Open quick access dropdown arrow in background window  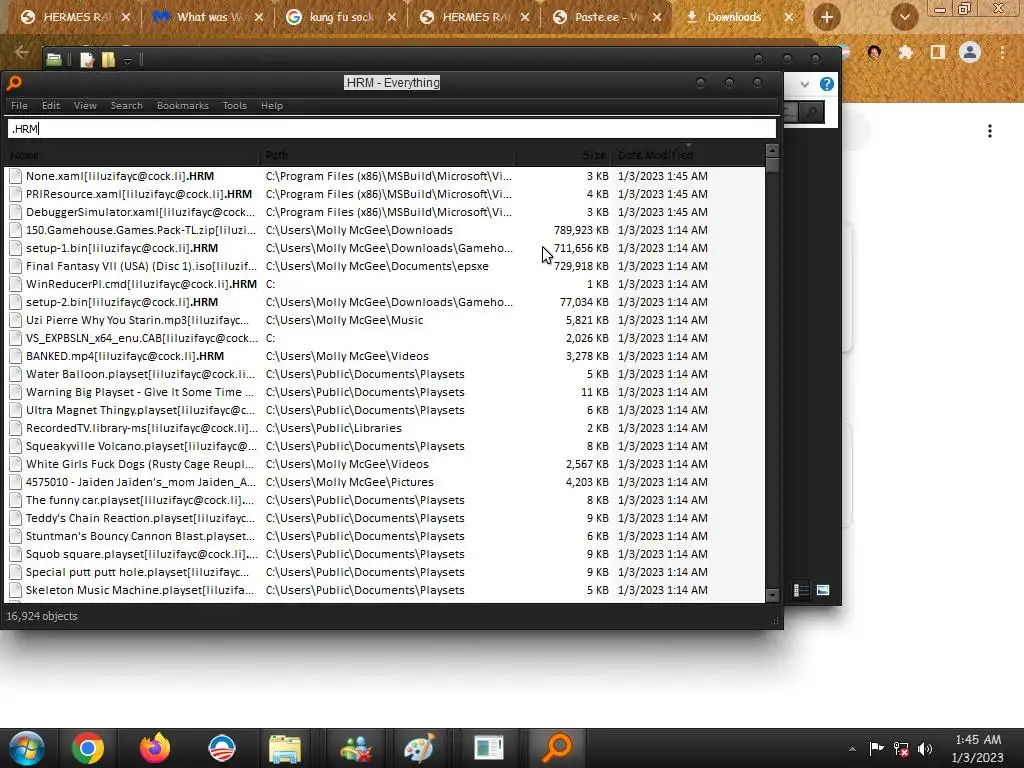pyautogui.click(x=127, y=61)
